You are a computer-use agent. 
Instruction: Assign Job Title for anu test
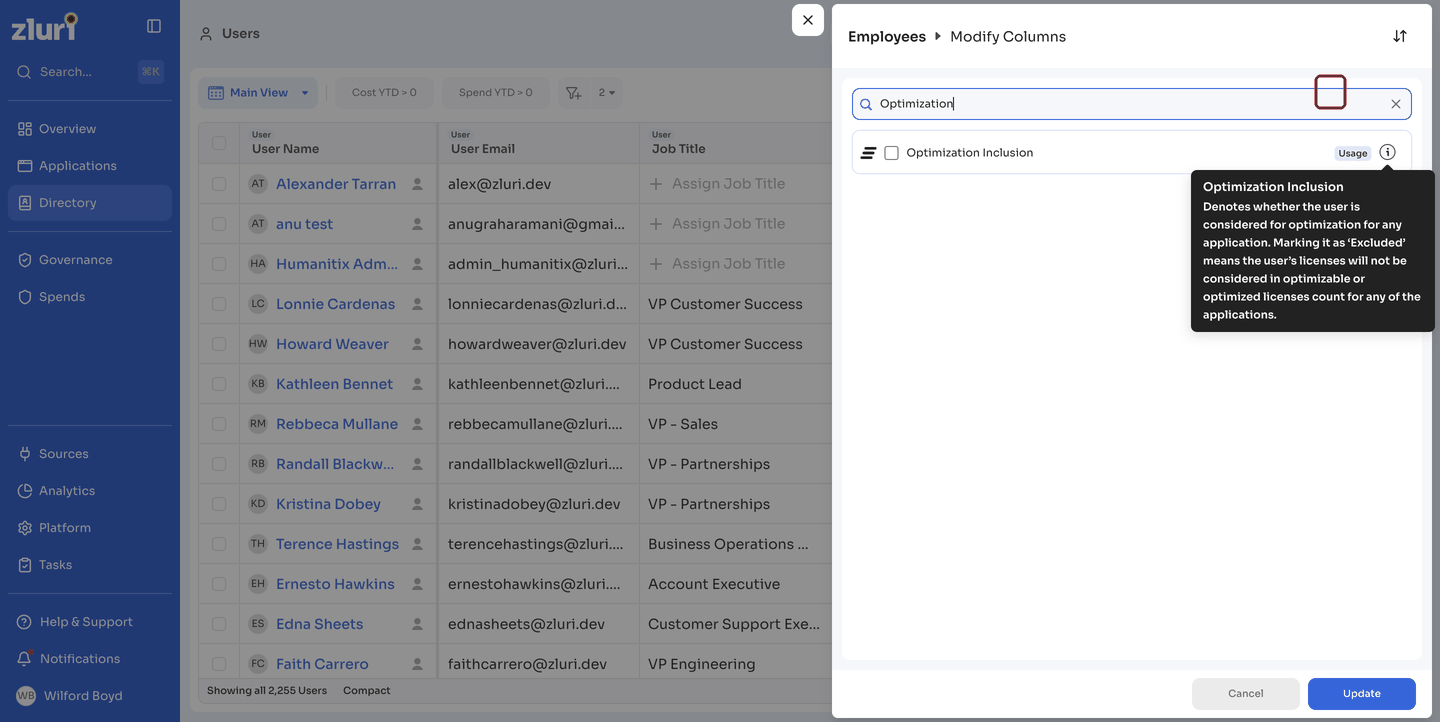(717, 224)
